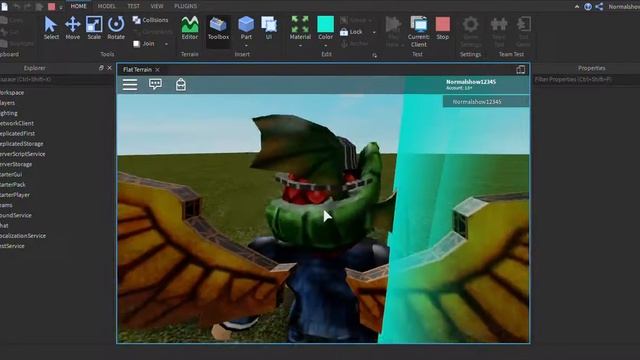The width and height of the screenshot is (640, 360).
Task: Open the Edit group launcher arrow
Action: tap(375, 56)
